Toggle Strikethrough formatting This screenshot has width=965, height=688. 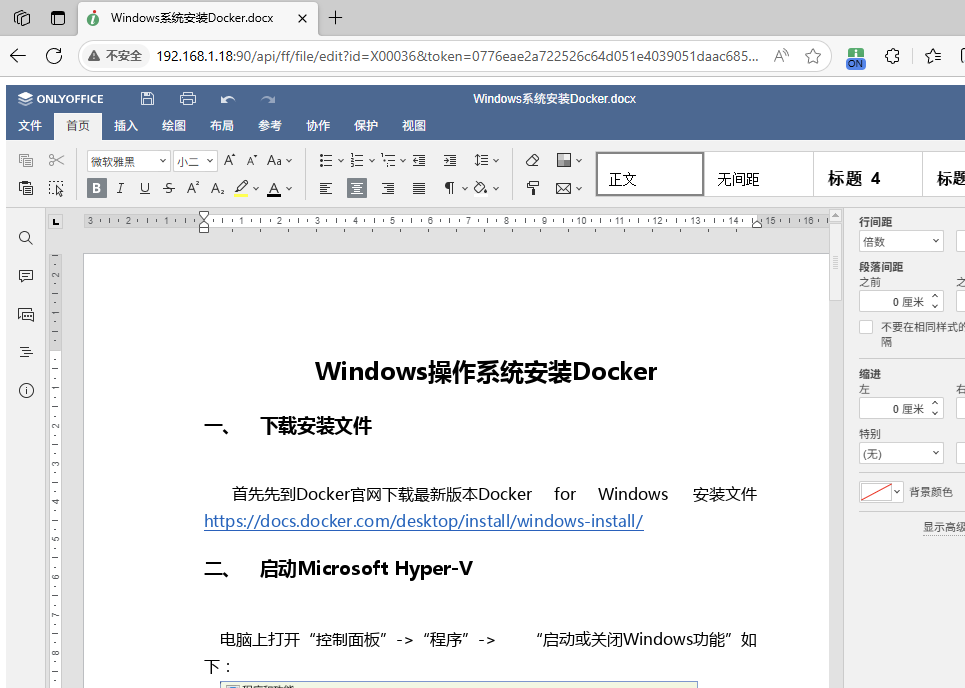169,188
